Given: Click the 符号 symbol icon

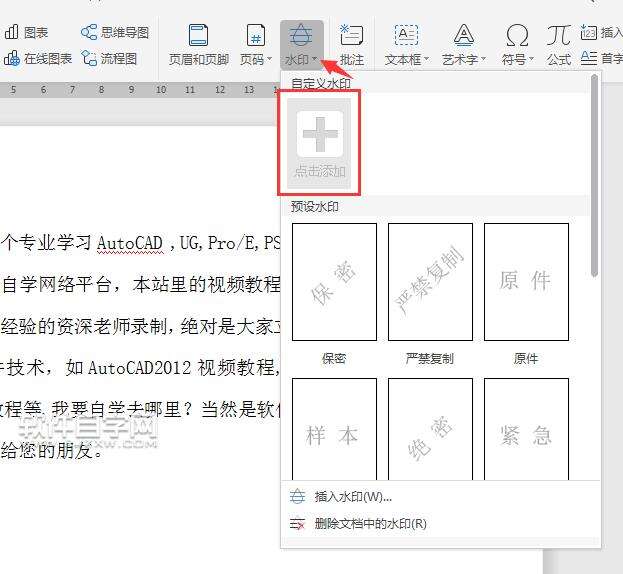Looking at the screenshot, I should tap(517, 35).
